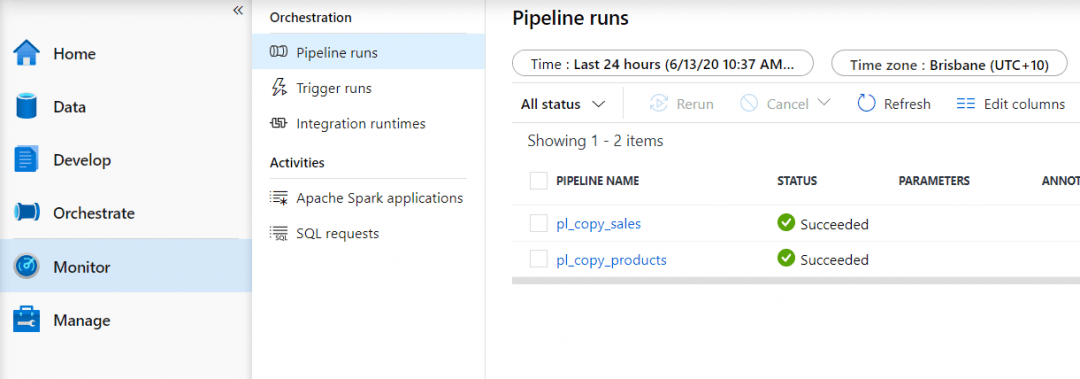Screen dimensions: 1080x379
Task: Click the horizontal scrollbar under the table
Action: pyautogui.click(x=796, y=280)
